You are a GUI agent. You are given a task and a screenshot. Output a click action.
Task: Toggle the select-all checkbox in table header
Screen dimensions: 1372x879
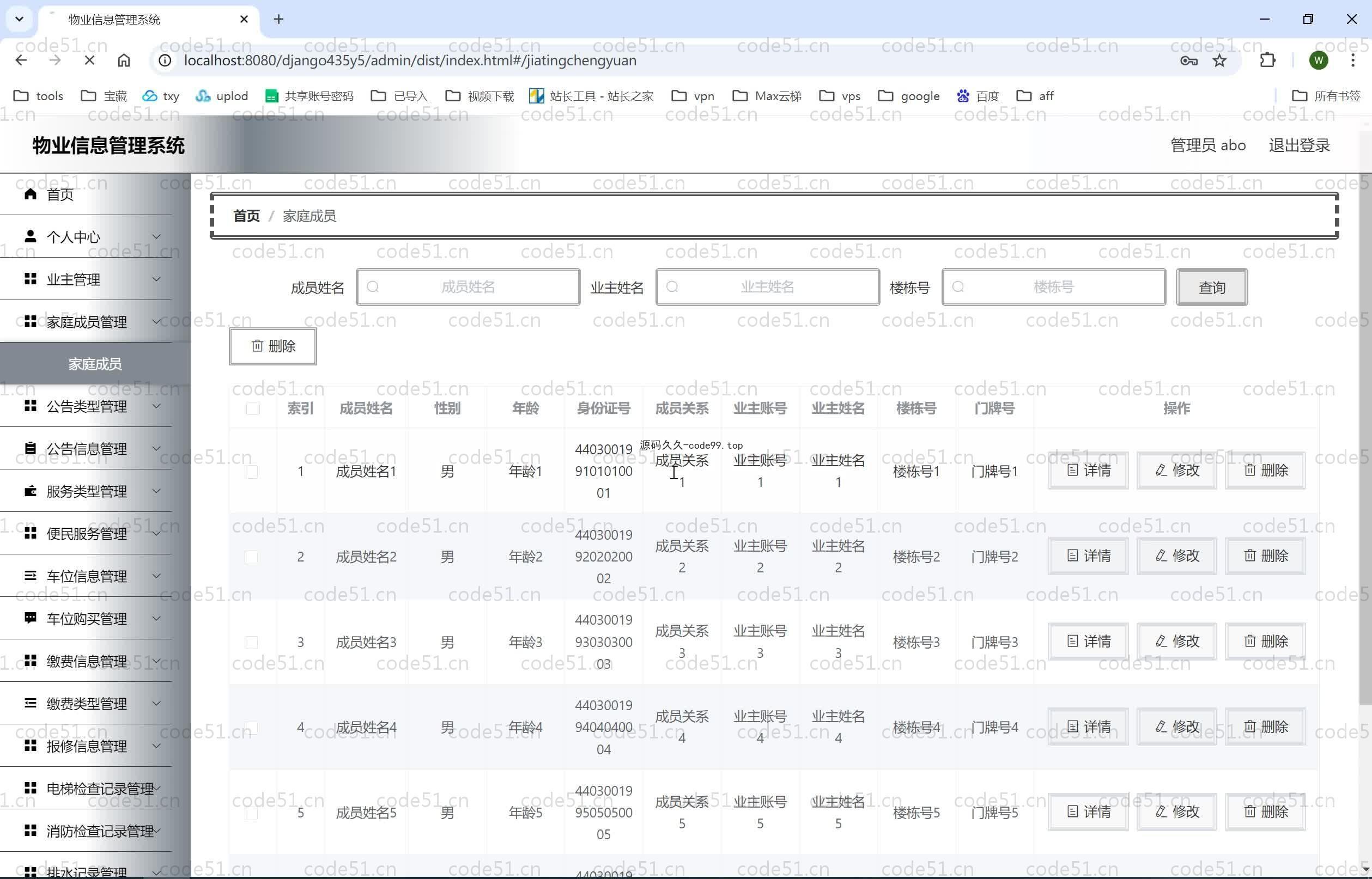[x=252, y=408]
